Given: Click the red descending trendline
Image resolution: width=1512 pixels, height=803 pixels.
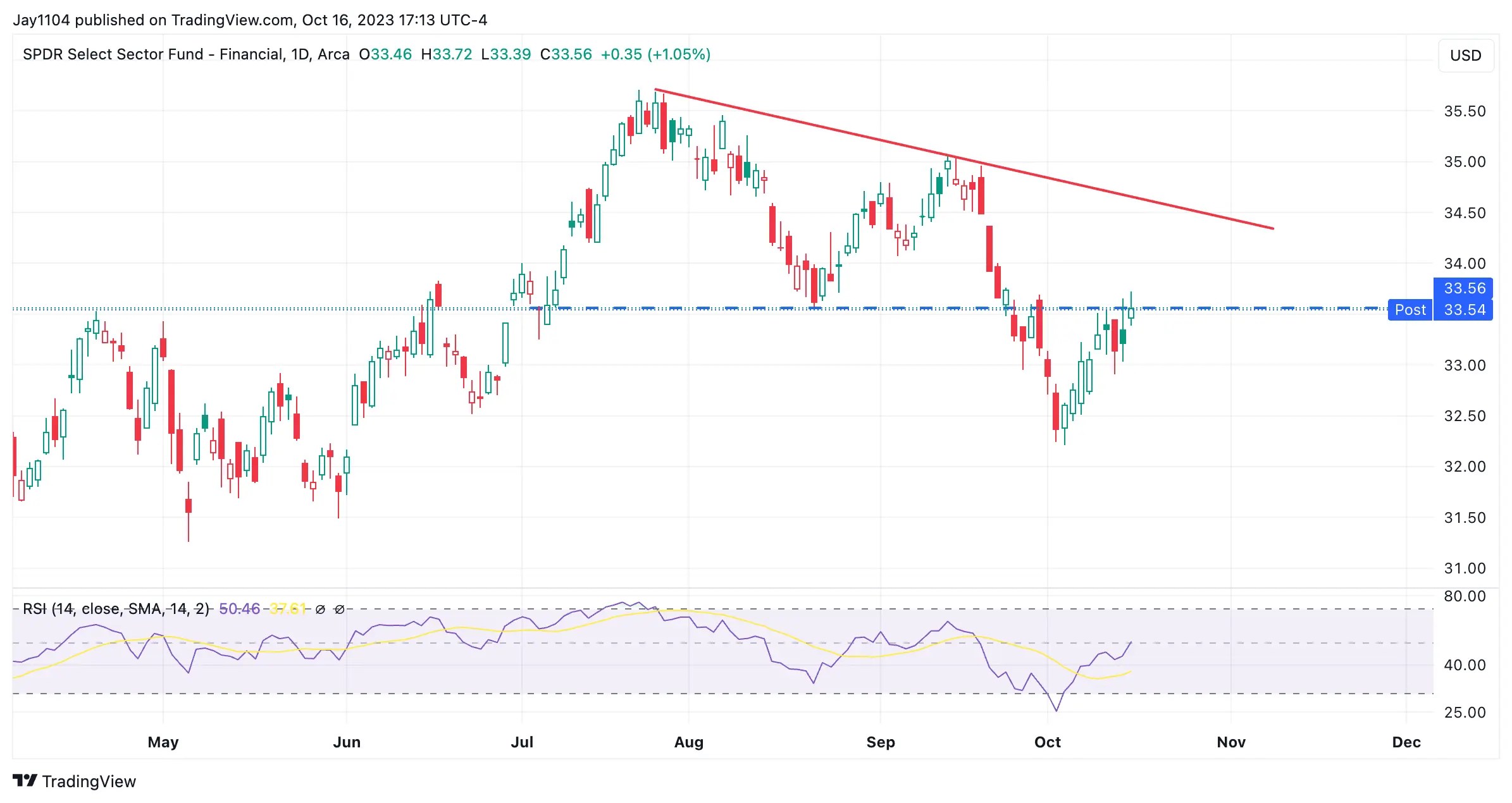Looking at the screenshot, I should coord(964,159).
